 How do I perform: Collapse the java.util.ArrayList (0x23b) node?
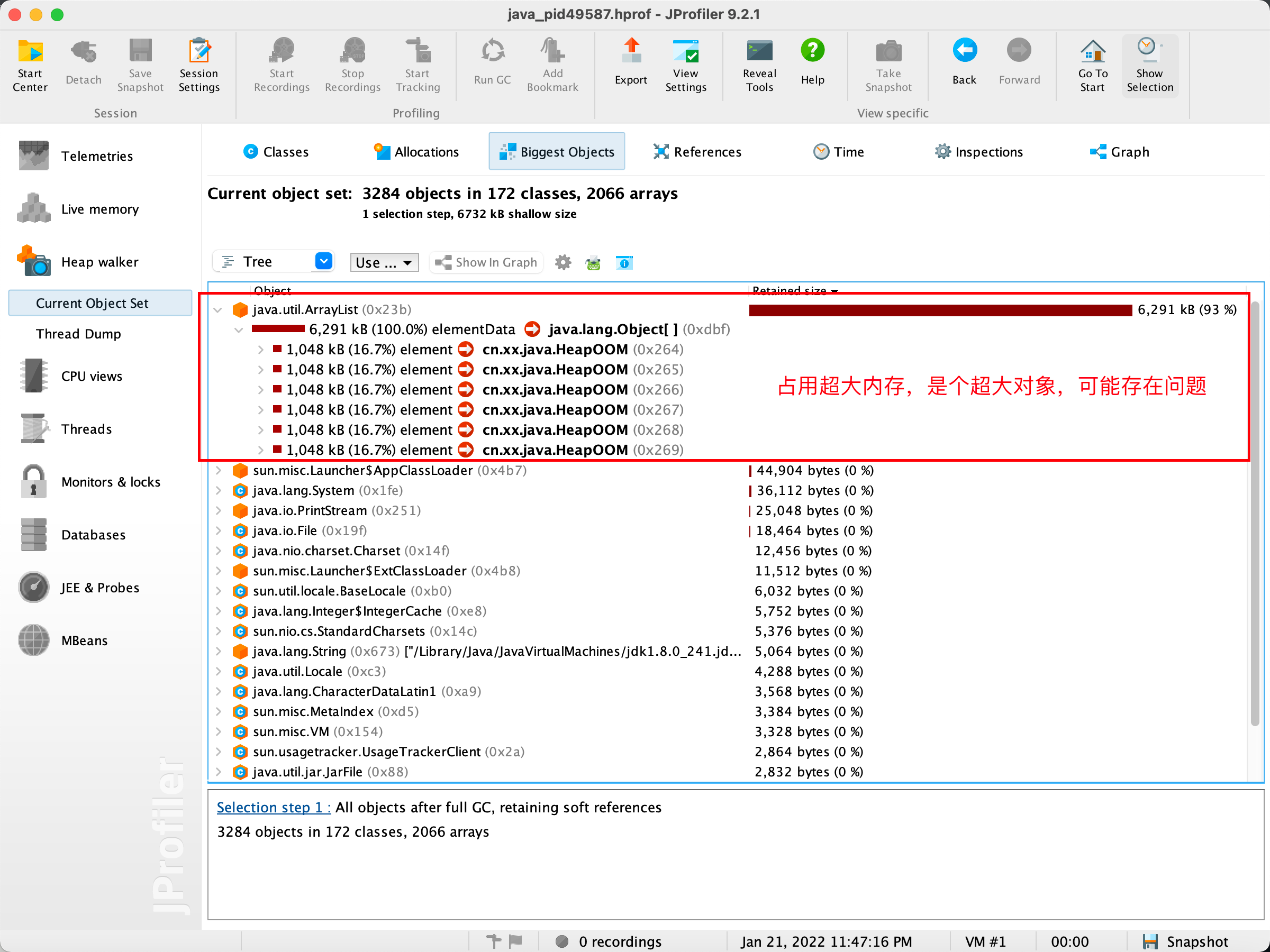click(x=217, y=310)
